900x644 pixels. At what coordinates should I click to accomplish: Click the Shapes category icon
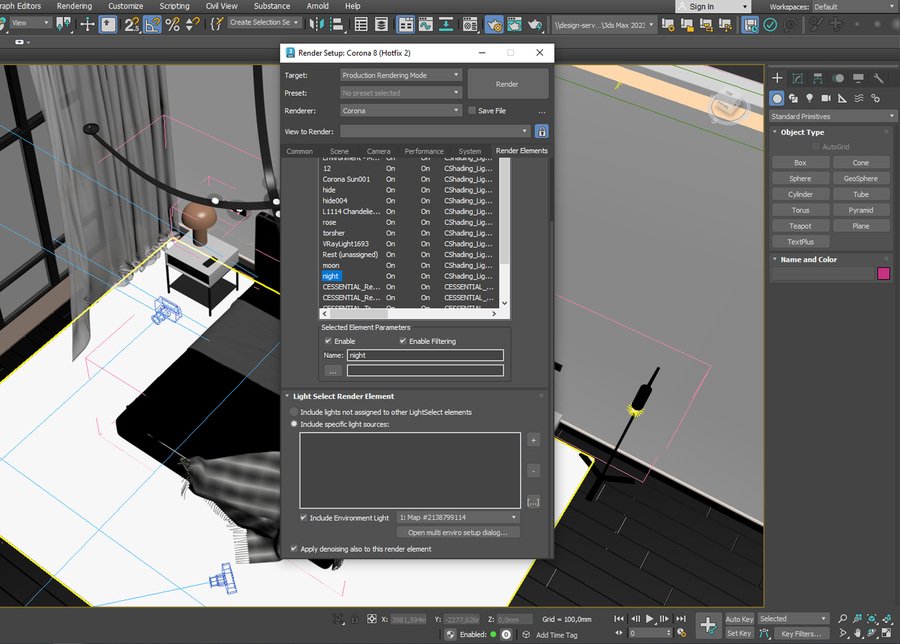pos(793,98)
